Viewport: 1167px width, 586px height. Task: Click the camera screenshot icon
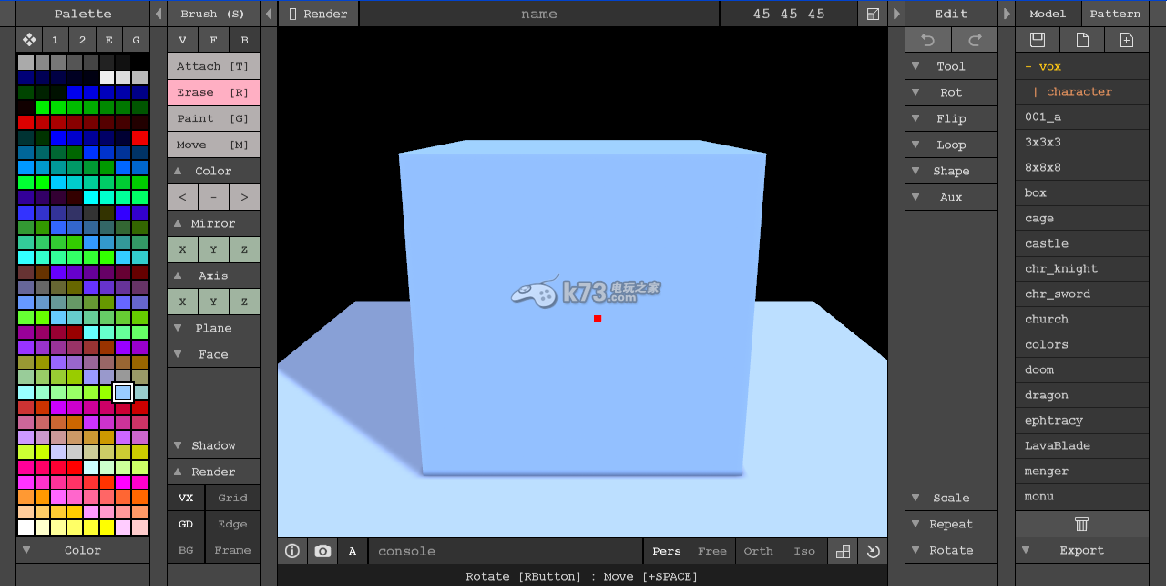(322, 551)
